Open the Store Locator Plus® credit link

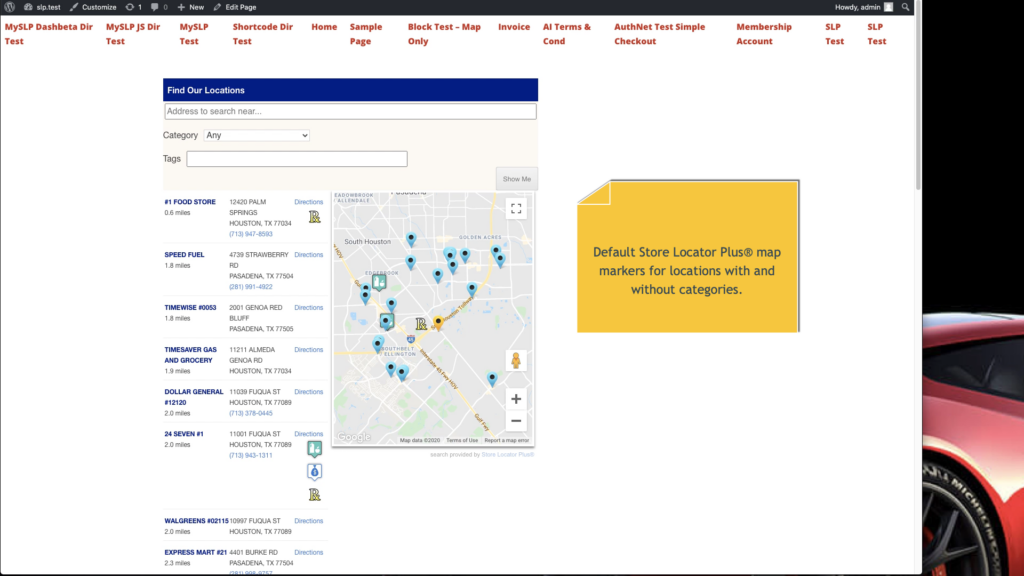pyautogui.click(x=507, y=455)
